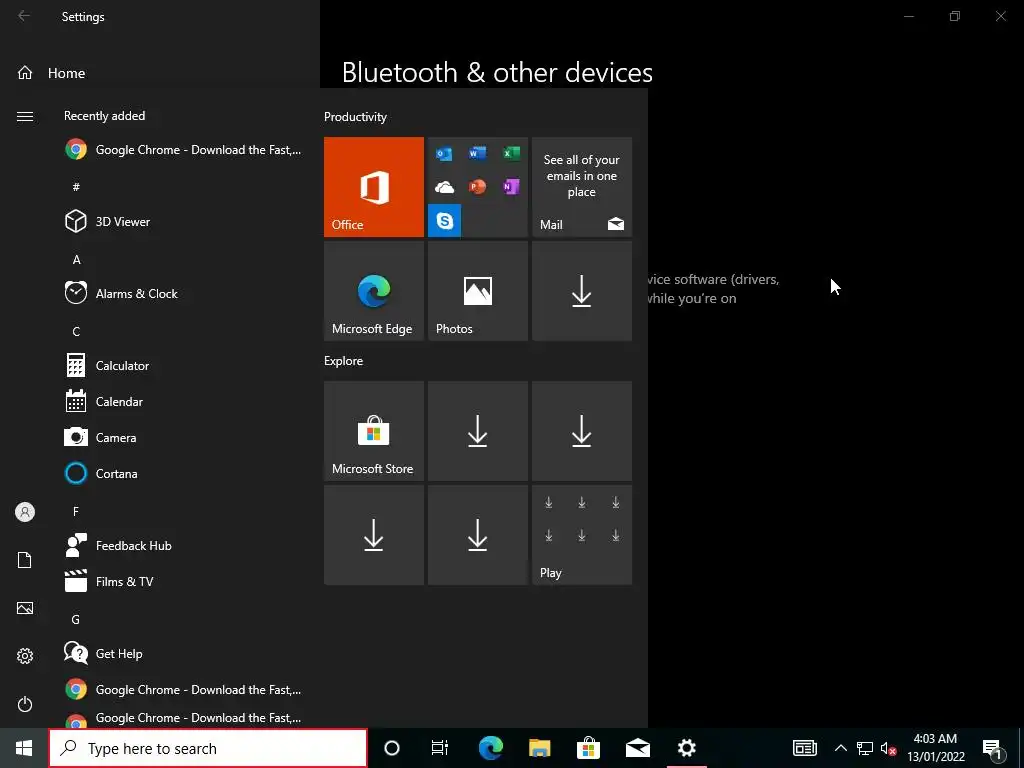The image size is (1024, 768).
Task: Open the Play folder tile
Action: point(582,535)
